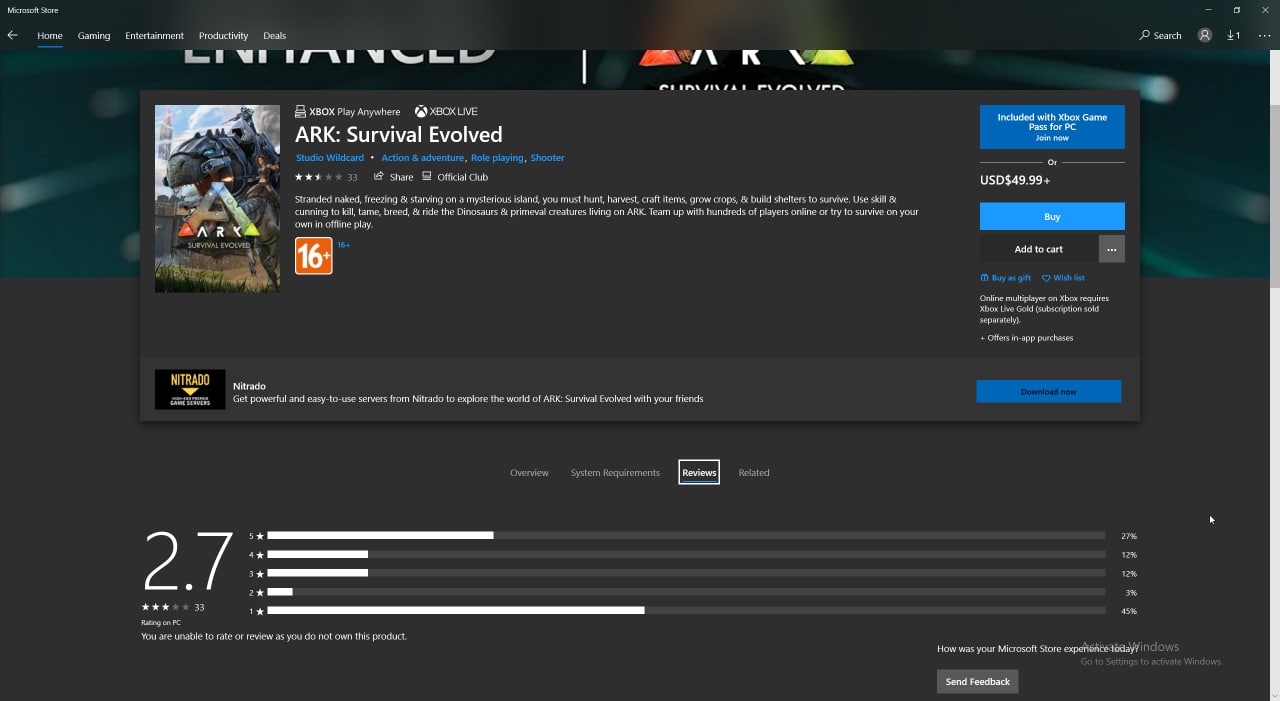Show the Overview section
1280x701 pixels.
[529, 473]
